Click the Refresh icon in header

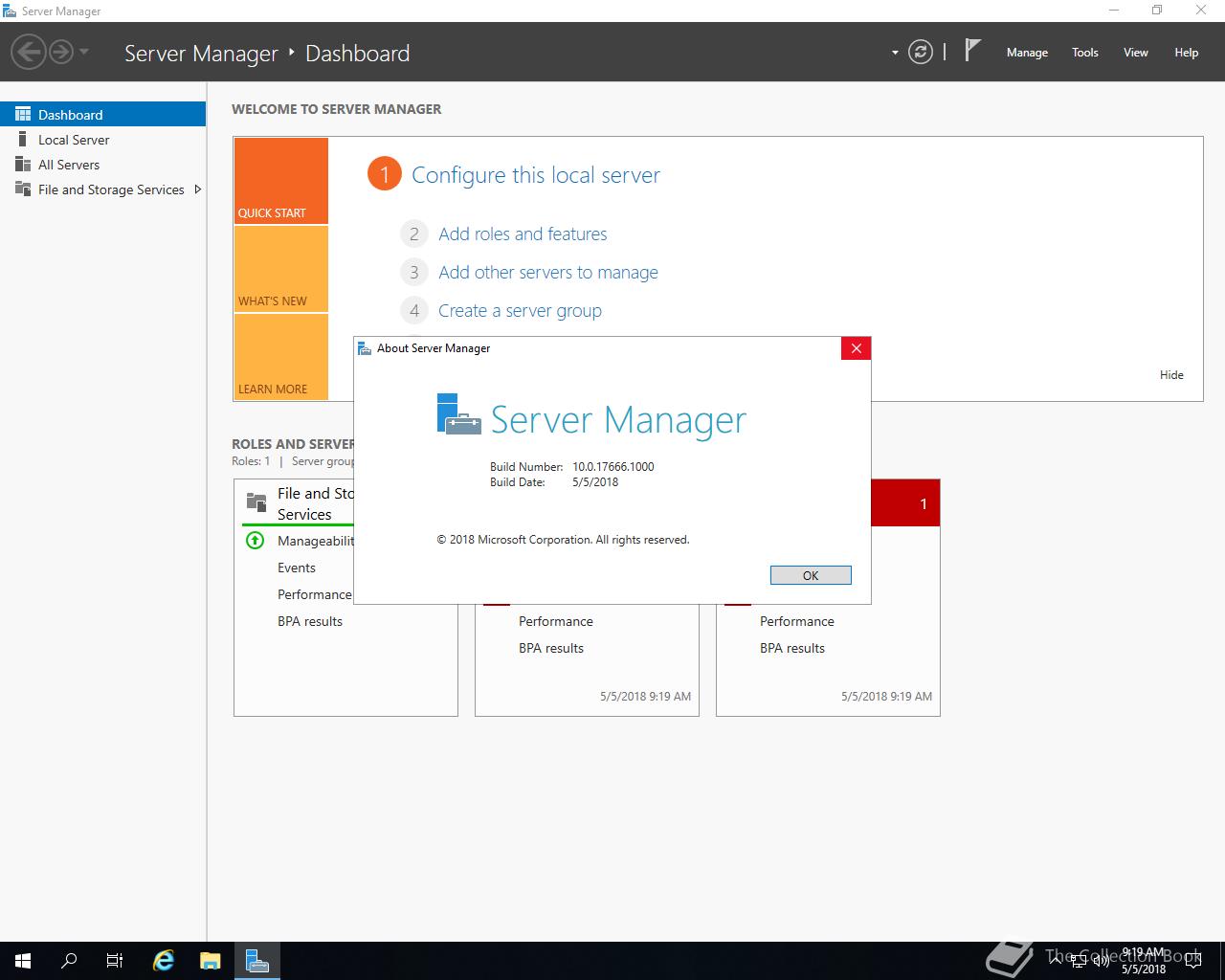[x=920, y=52]
